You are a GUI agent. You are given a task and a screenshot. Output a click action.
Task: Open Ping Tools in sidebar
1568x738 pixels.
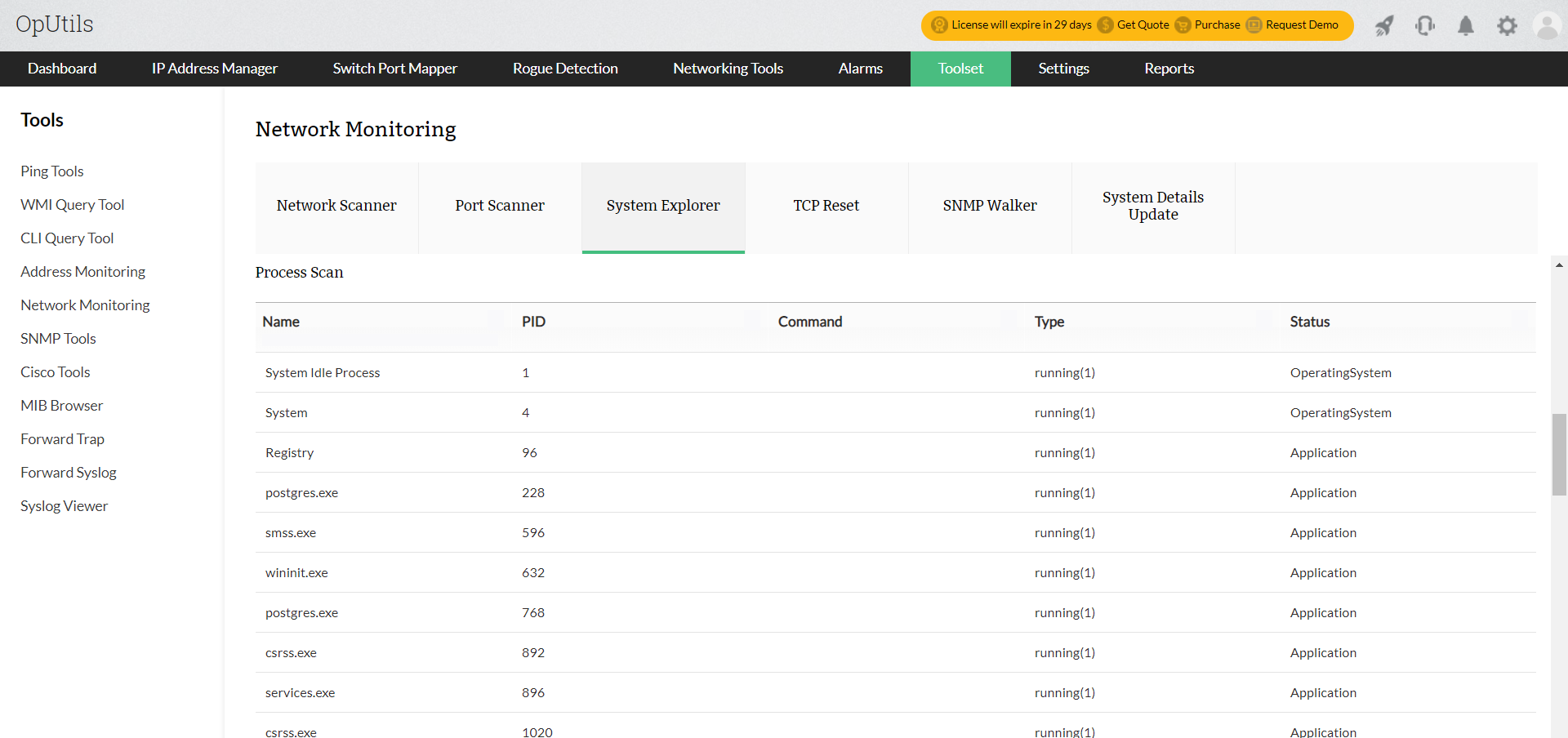click(52, 171)
